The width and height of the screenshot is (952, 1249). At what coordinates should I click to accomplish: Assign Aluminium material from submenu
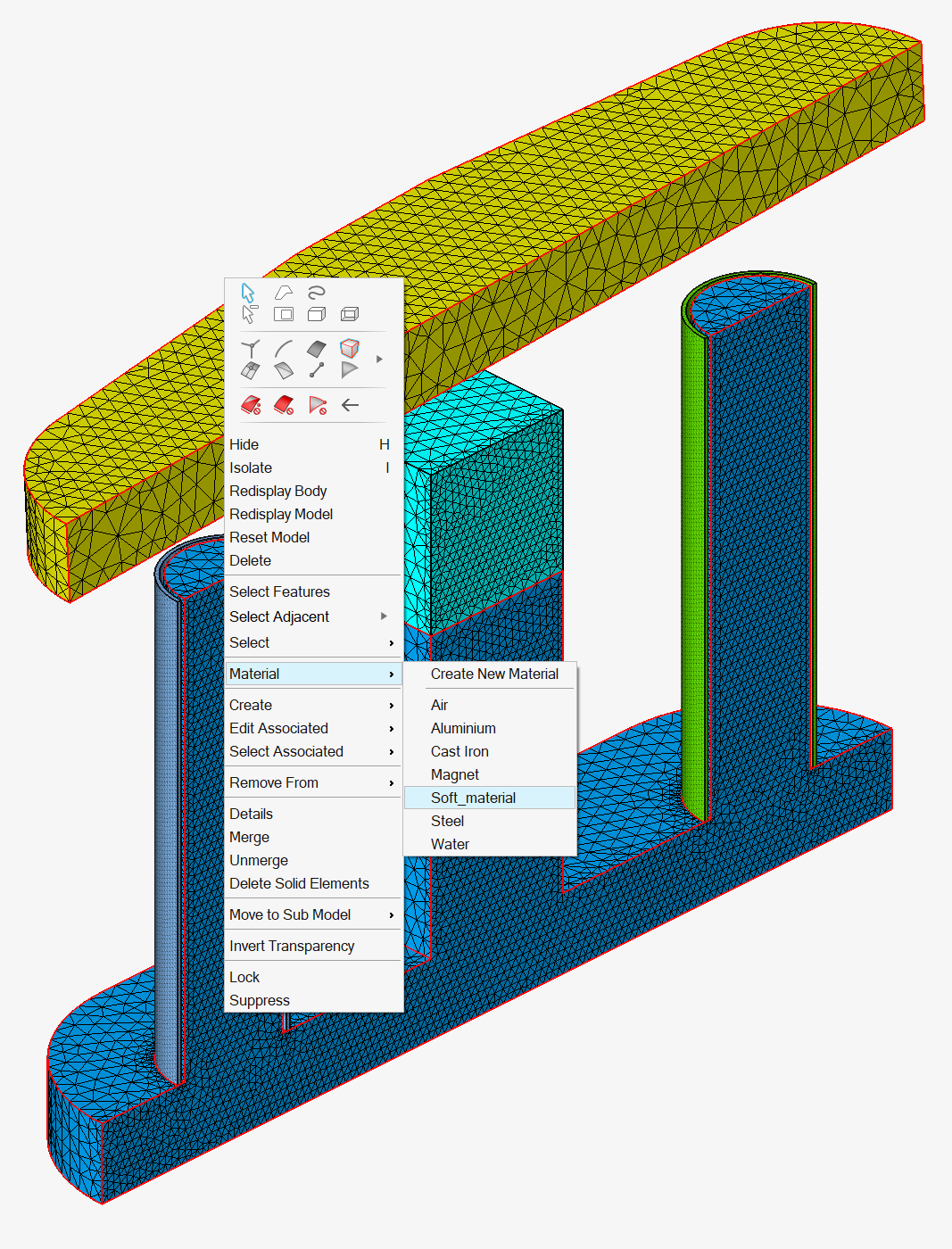(490, 728)
